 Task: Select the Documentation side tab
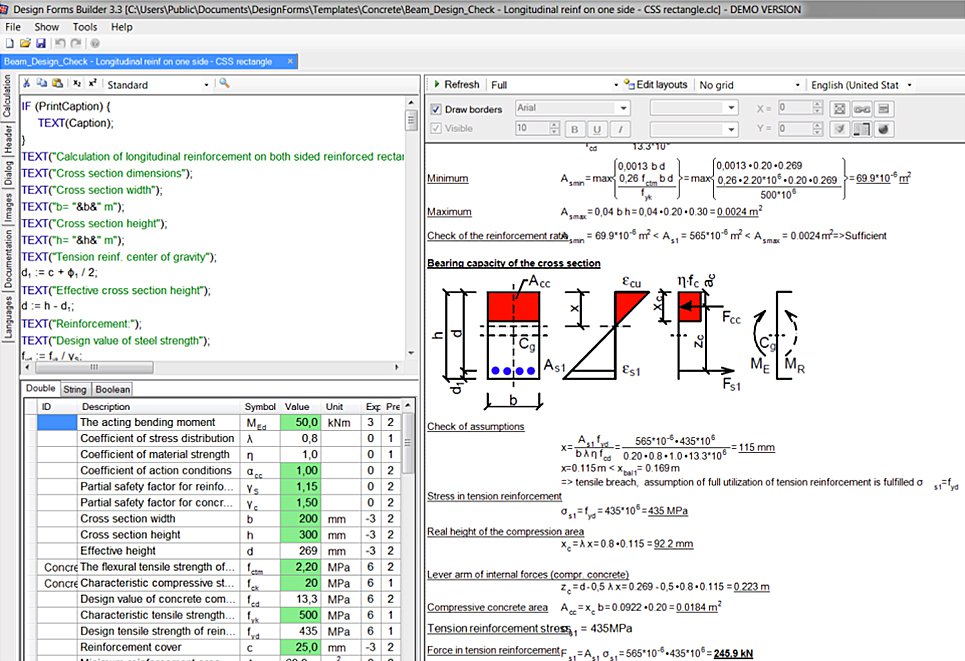pos(7,258)
